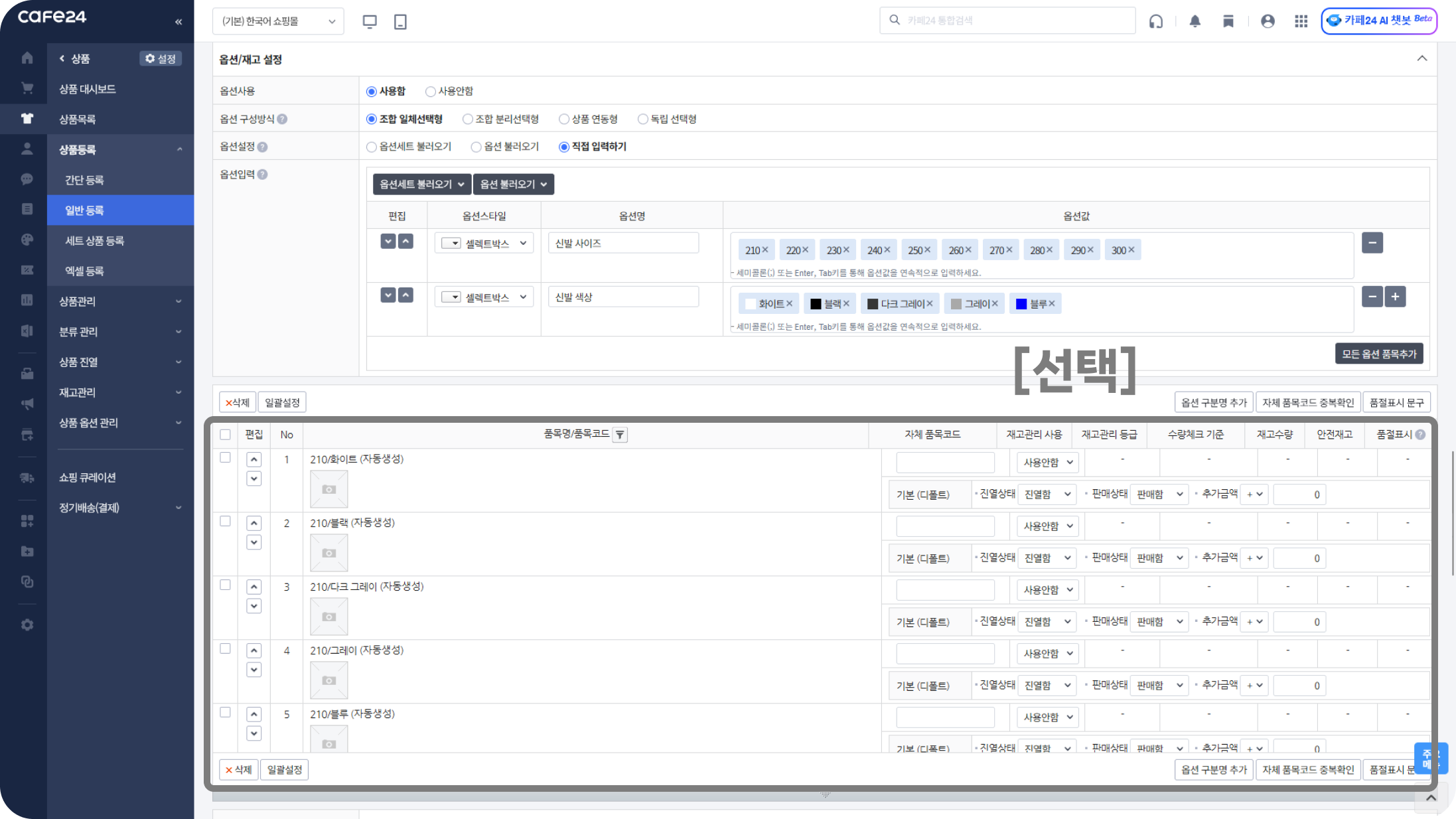Viewport: 1456px width, 819px height.
Task: Go to 상품 대시보드 in sidebar
Action: pyautogui.click(x=88, y=89)
